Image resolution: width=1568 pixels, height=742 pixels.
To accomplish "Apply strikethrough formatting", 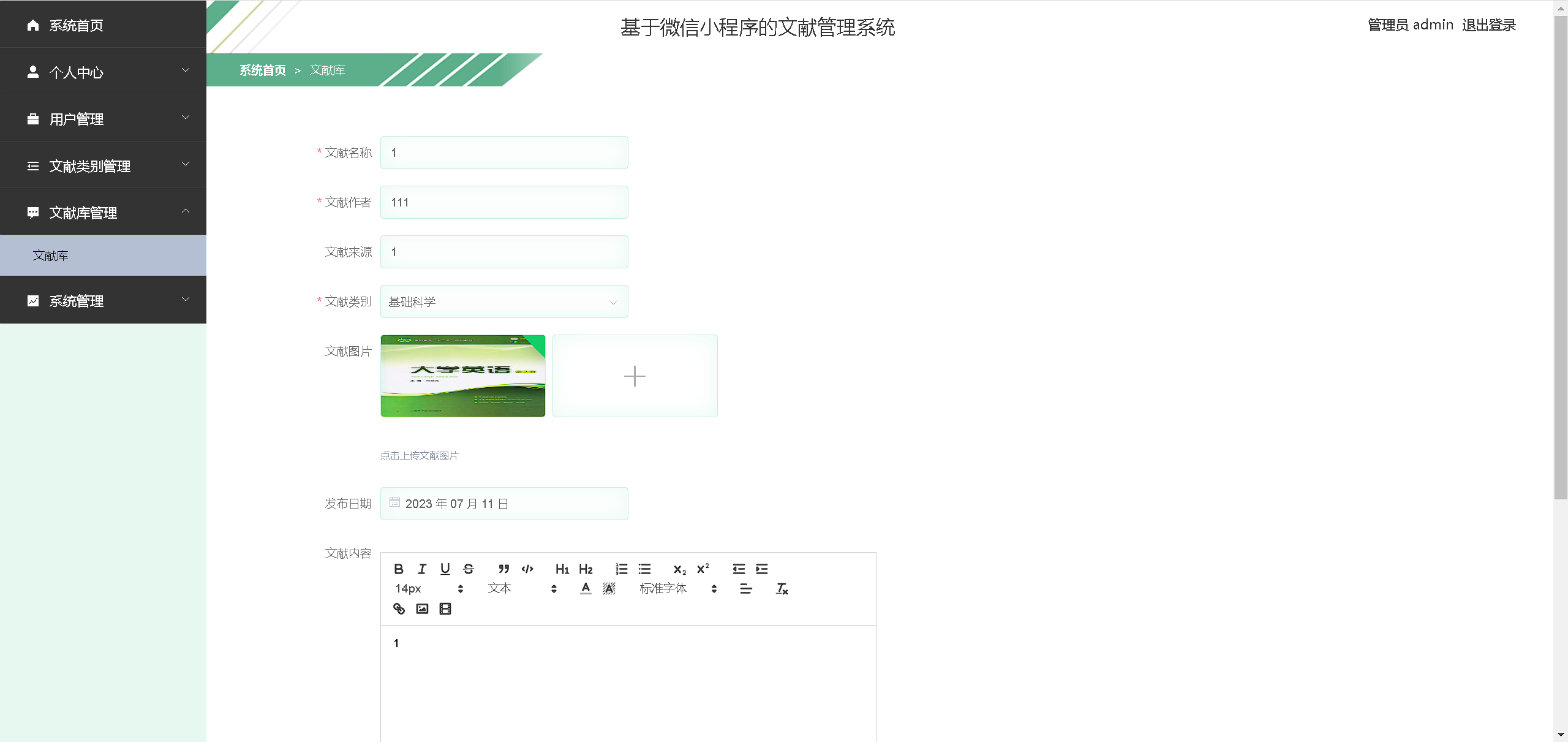I will [469, 569].
